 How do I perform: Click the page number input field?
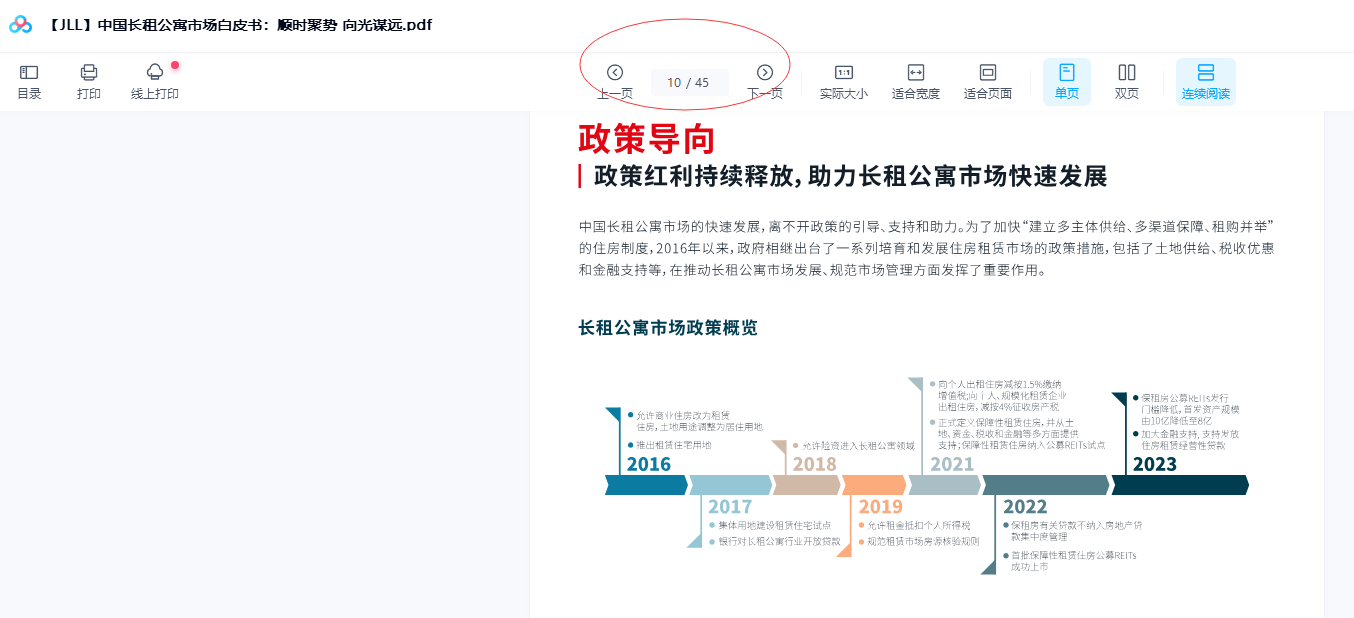tap(688, 83)
